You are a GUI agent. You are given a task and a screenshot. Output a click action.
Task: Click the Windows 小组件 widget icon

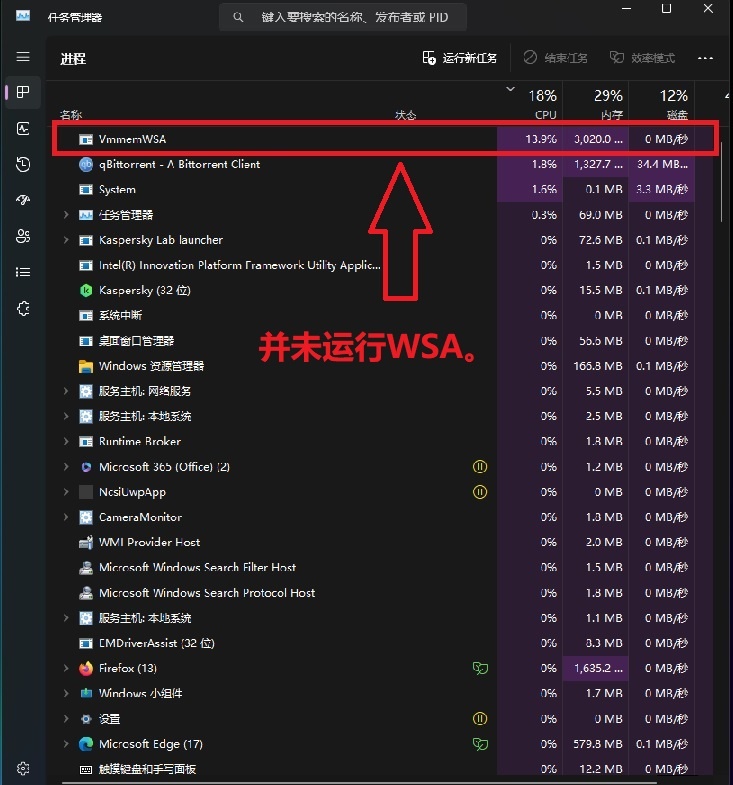click(86, 693)
